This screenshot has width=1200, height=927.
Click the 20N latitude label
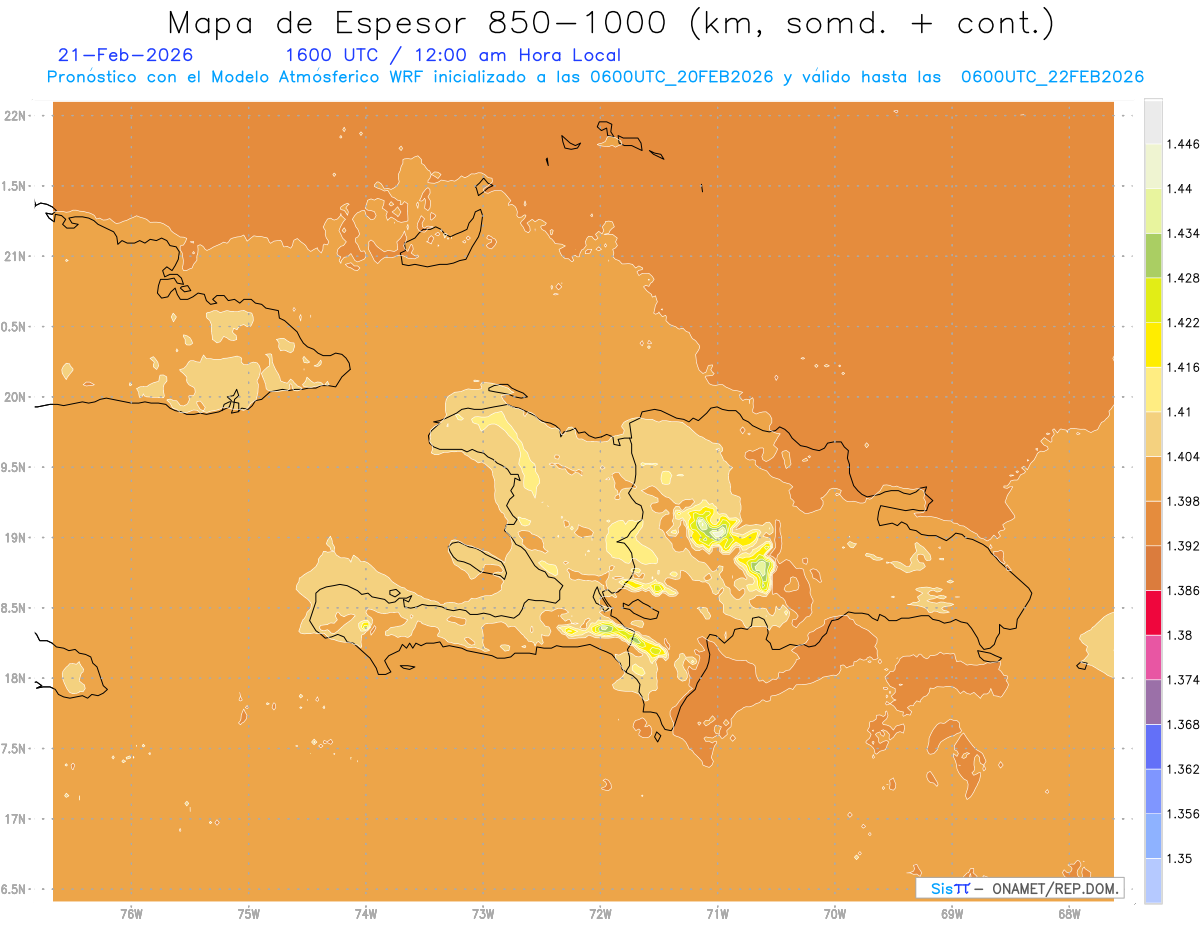pos(17,397)
